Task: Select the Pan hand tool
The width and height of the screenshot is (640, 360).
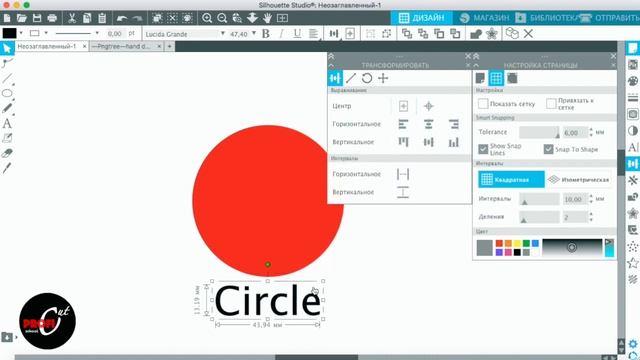Action: 267,18
